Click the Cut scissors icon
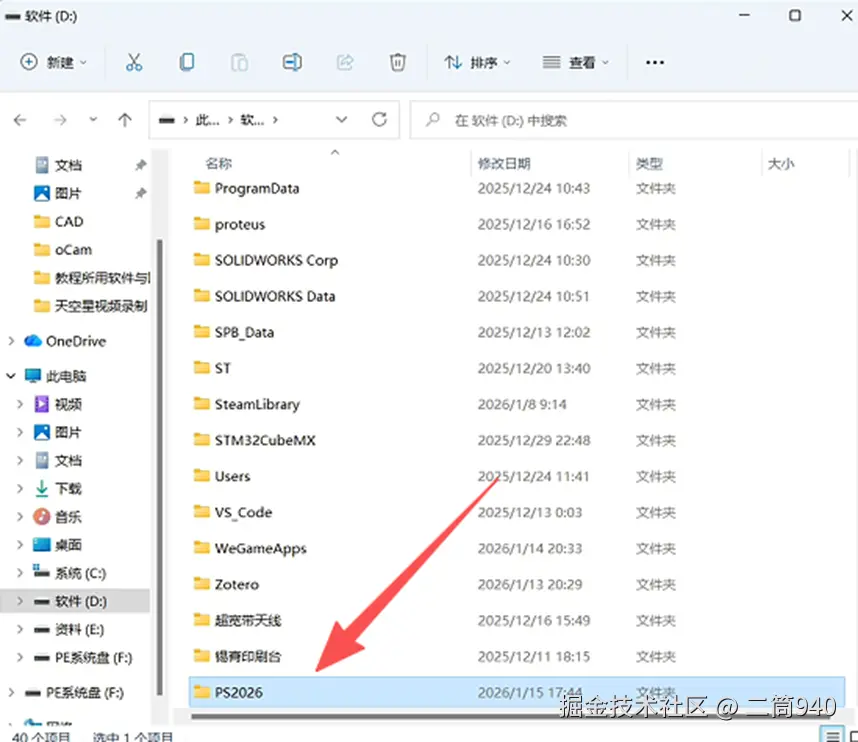Viewport: 858px width, 742px height. pos(134,62)
